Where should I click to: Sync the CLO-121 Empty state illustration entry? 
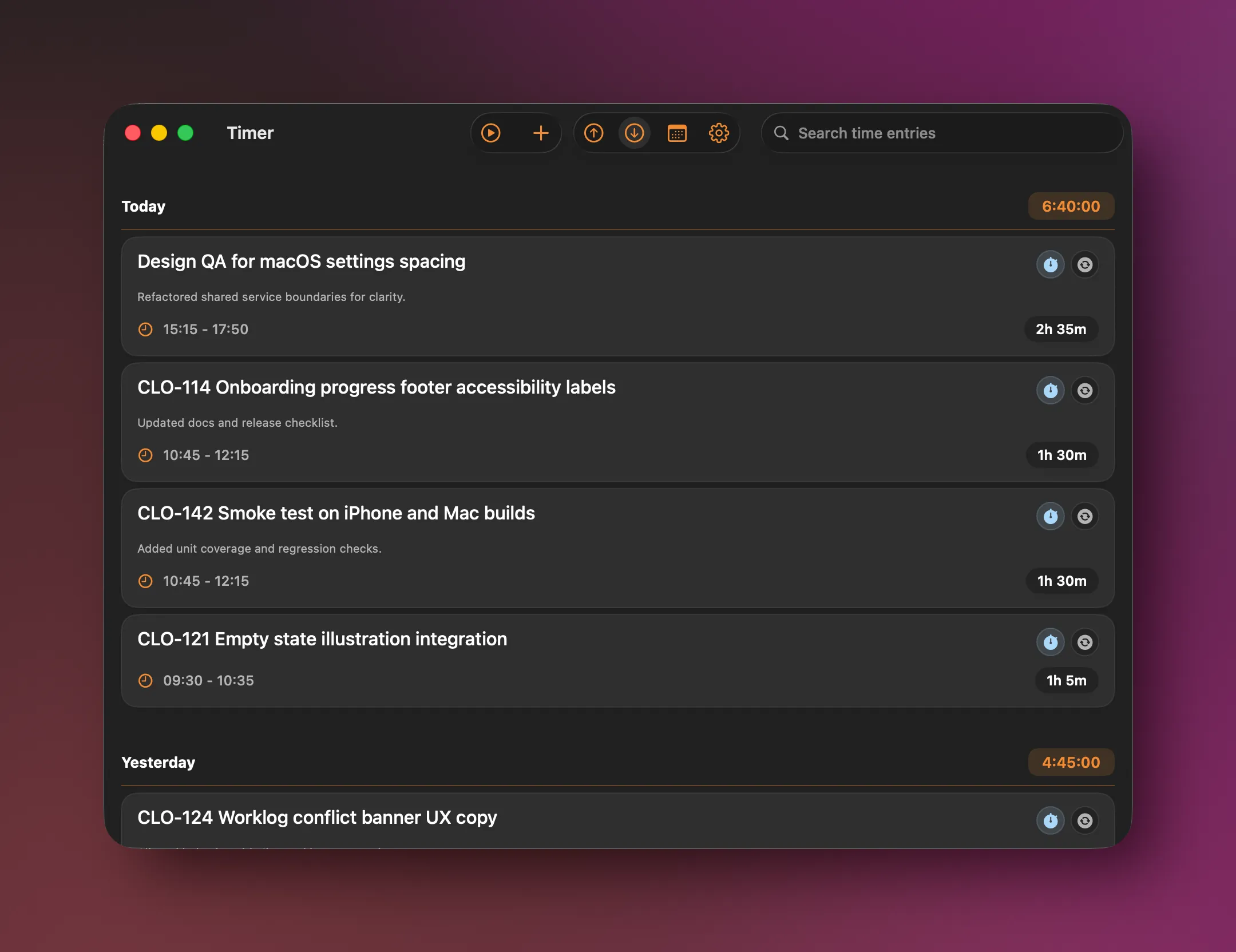point(1084,642)
